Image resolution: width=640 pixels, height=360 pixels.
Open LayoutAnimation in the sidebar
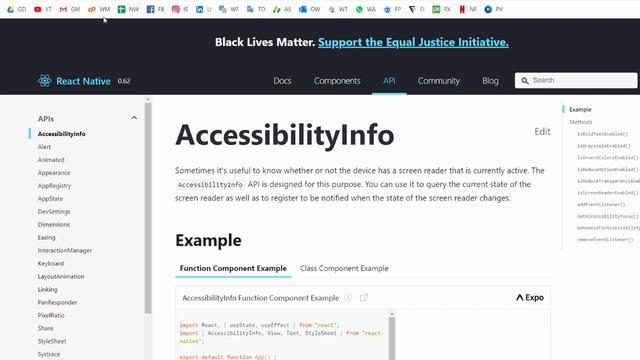click(x=61, y=276)
